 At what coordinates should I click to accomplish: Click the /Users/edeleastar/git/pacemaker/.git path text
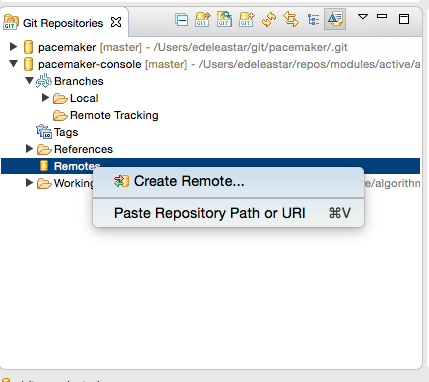(250, 47)
